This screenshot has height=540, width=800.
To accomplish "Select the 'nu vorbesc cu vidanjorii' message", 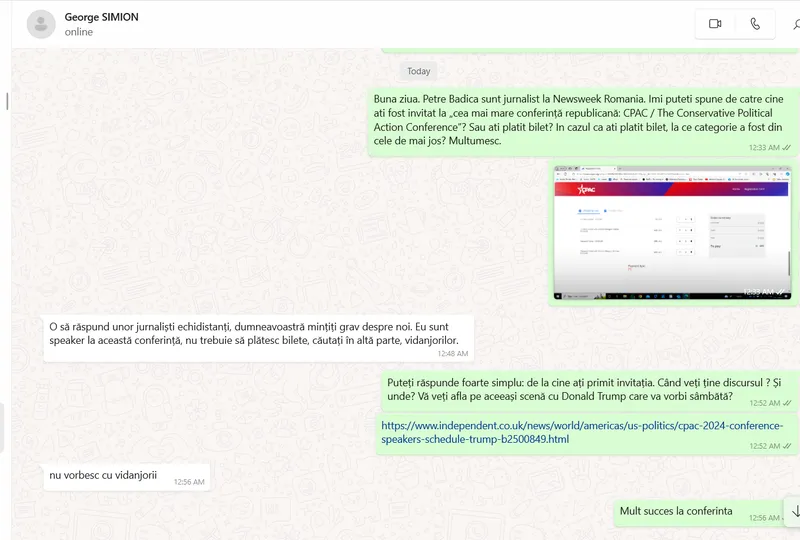I will click(104, 475).
